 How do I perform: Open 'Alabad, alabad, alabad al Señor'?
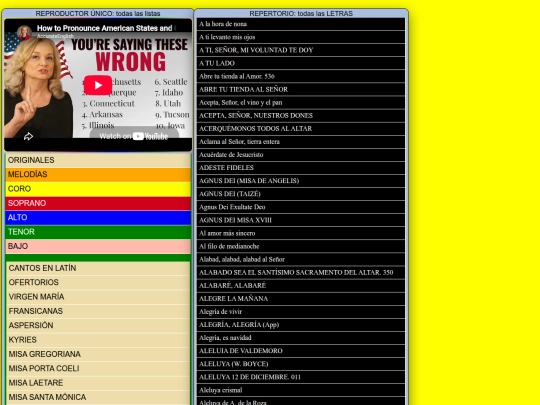pos(301,259)
